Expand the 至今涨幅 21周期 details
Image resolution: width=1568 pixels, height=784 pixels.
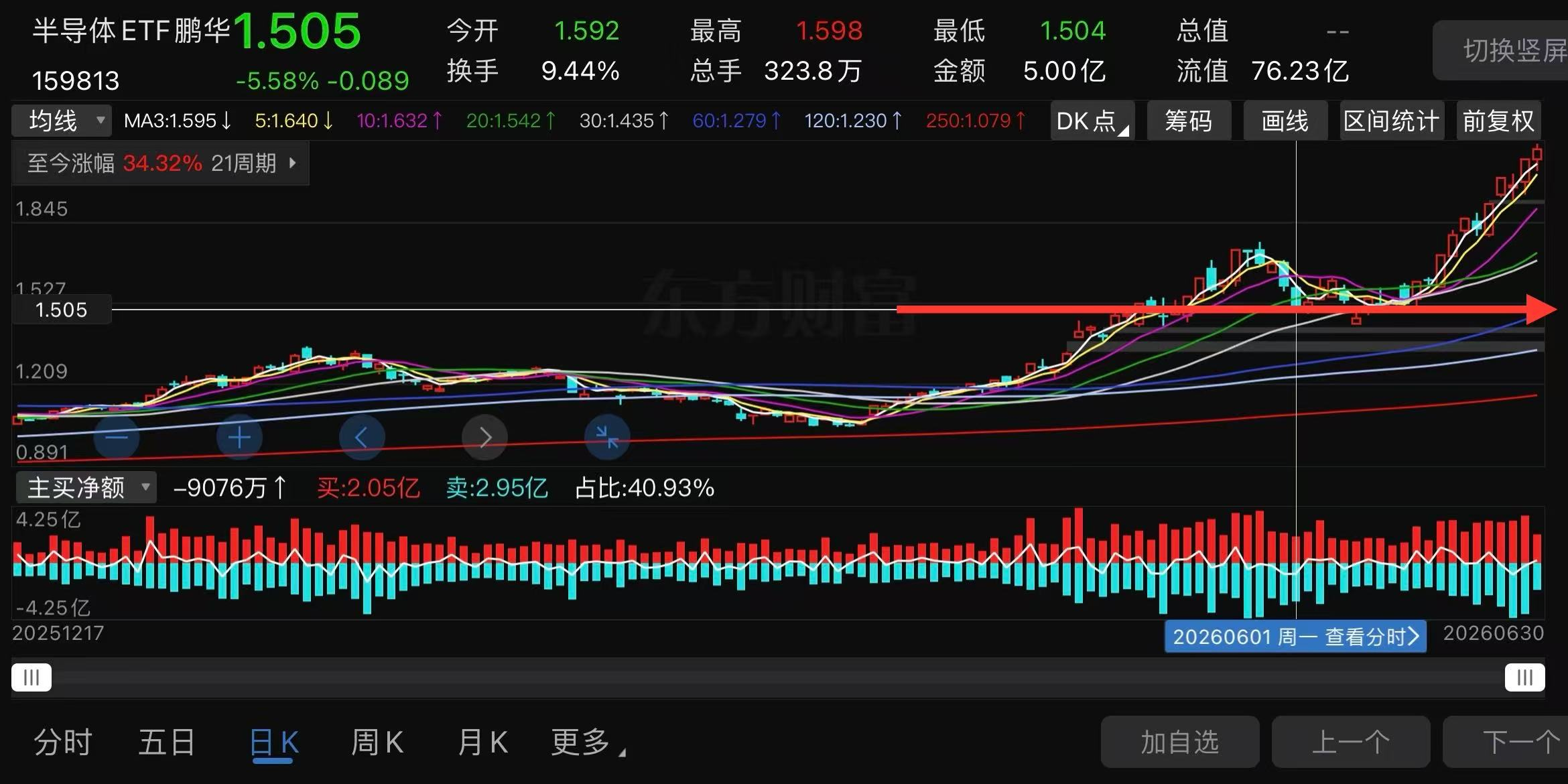click(161, 163)
